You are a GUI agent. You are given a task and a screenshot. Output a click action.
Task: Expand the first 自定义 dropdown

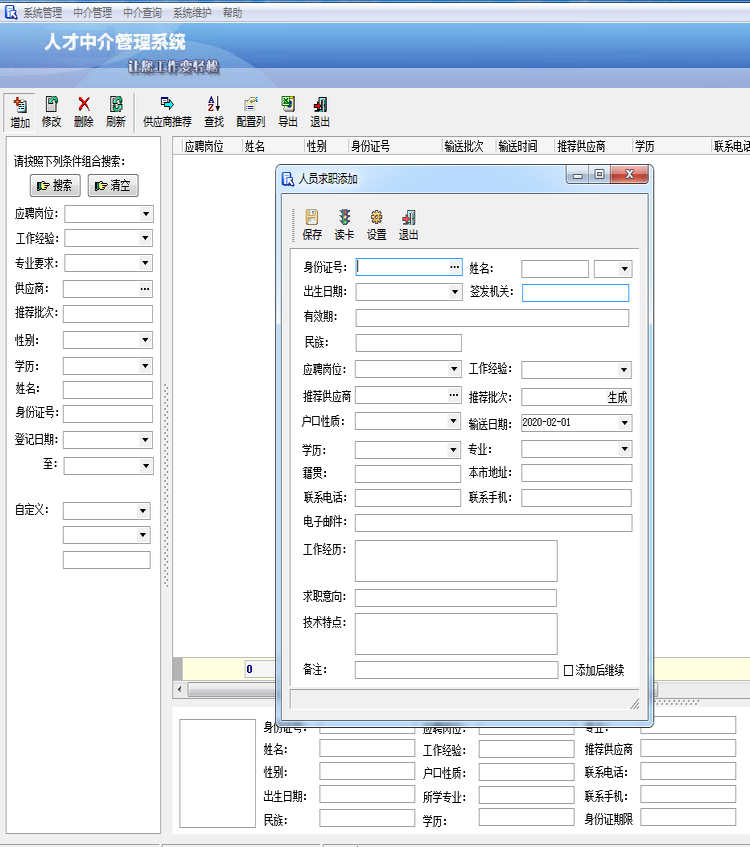click(143, 510)
